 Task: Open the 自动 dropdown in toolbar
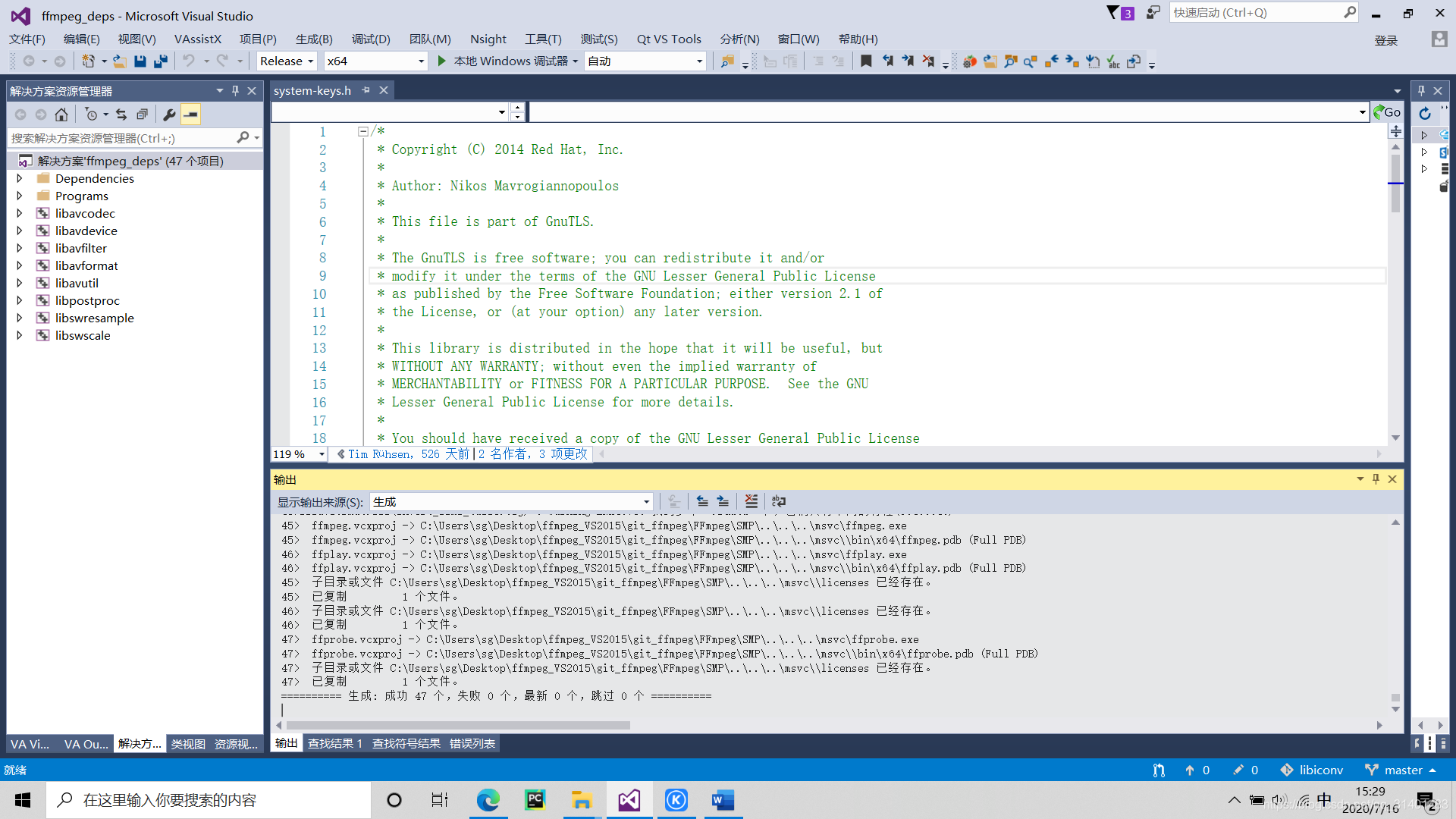click(x=645, y=61)
